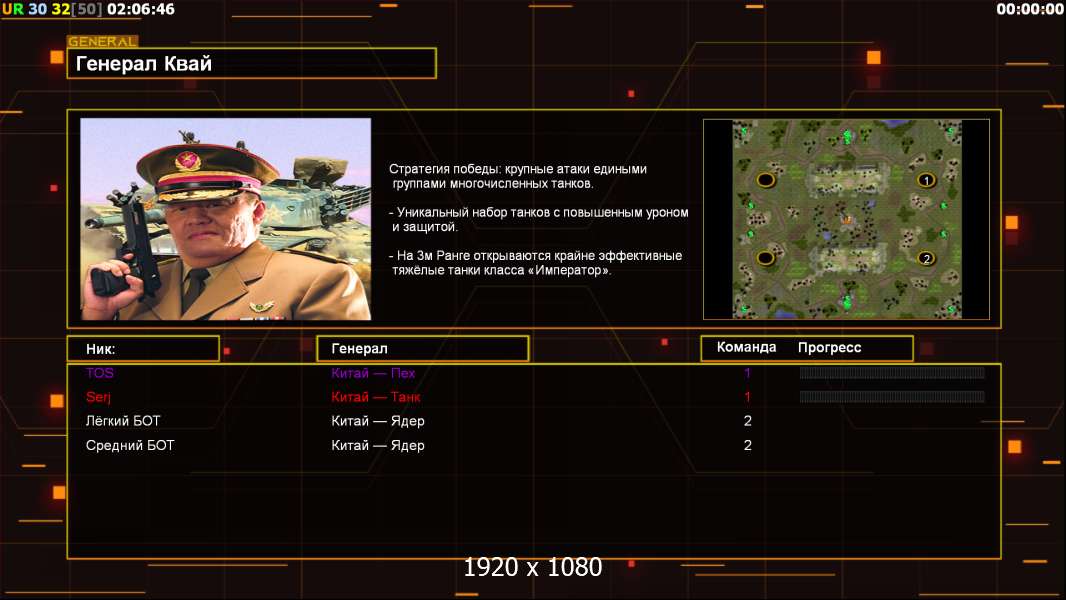Click the "Ник:" column header
1066x600 pixels.
coord(143,349)
